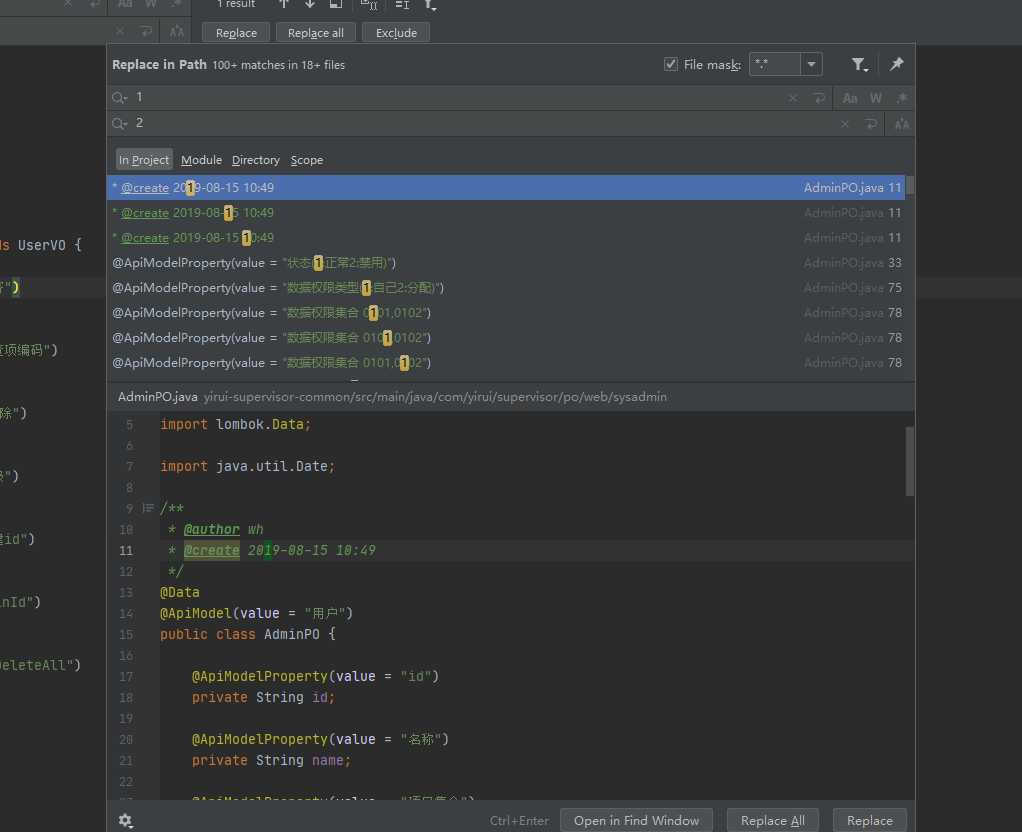The width and height of the screenshot is (1022, 832).
Task: Select result with 15 day digit highlighted
Action: (506, 213)
